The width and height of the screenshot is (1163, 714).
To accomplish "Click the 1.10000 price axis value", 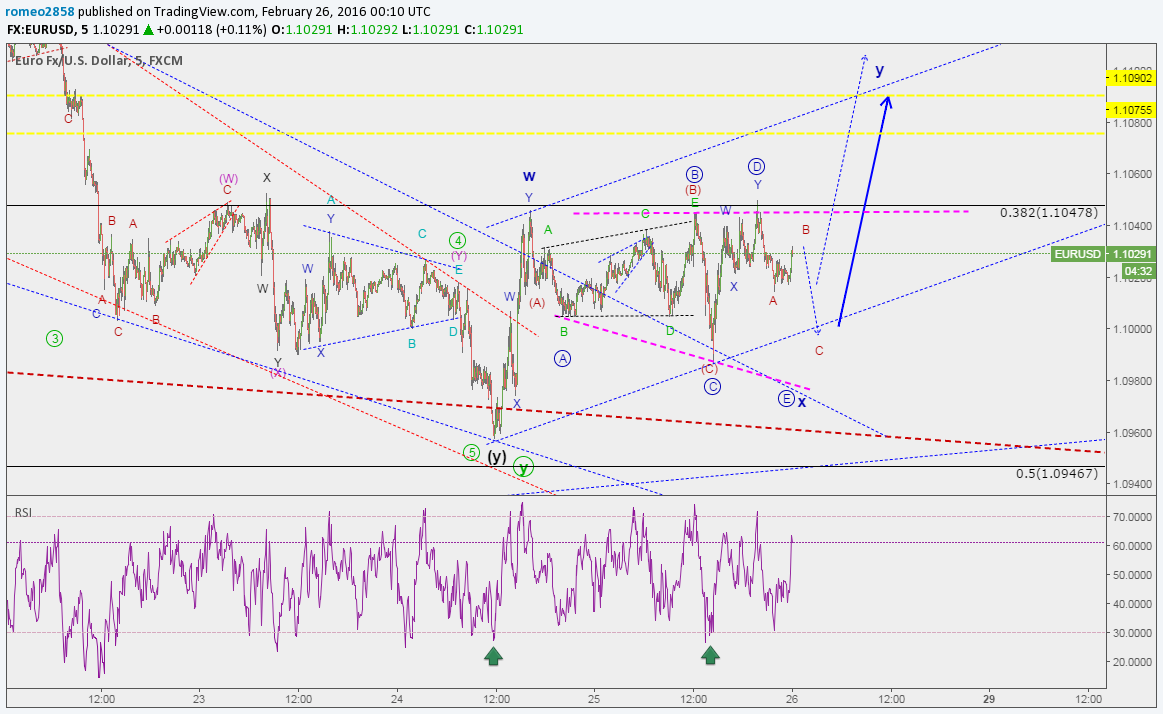I will (x=1132, y=329).
